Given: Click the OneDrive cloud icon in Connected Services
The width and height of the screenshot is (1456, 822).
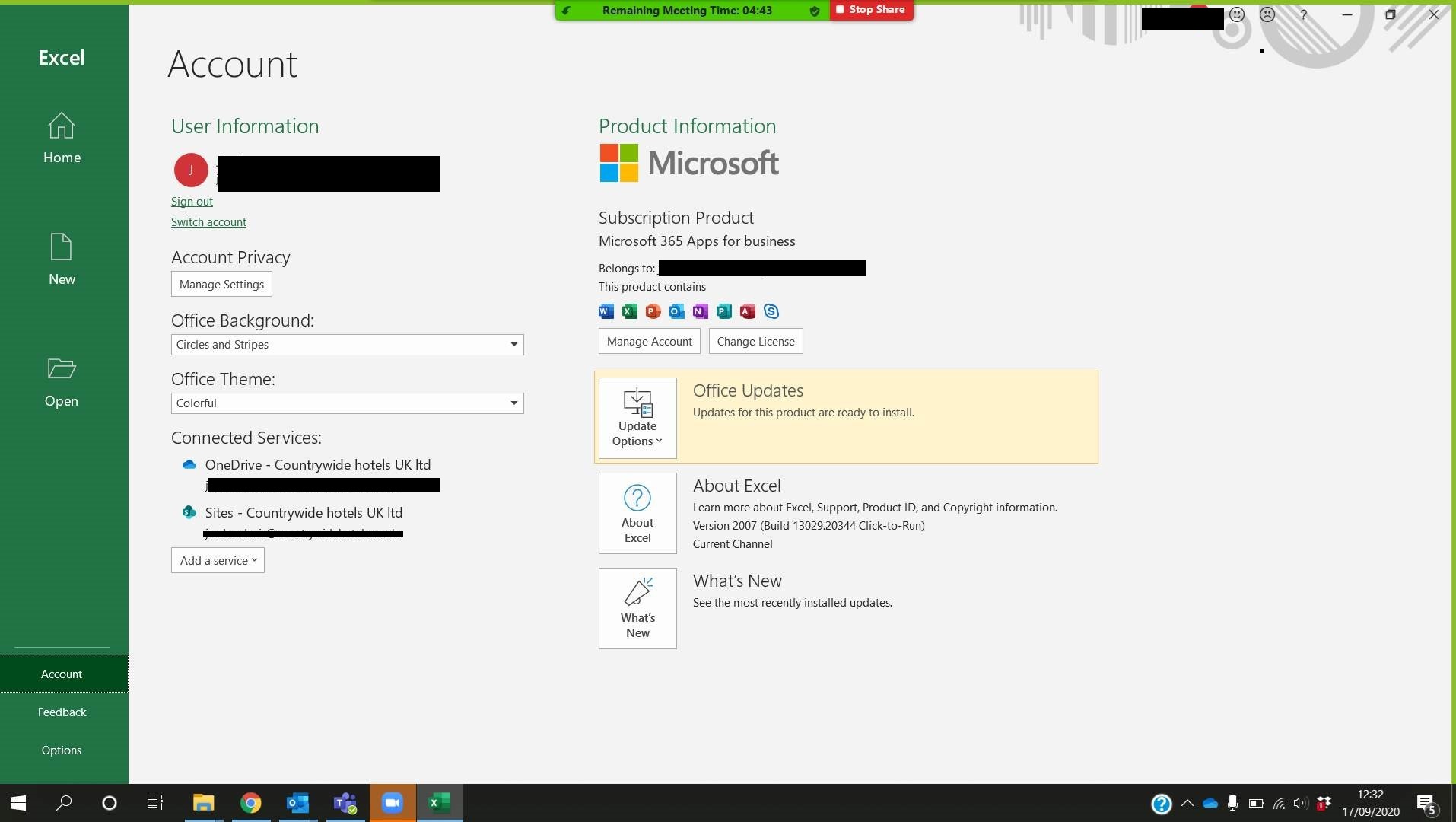Looking at the screenshot, I should [189, 464].
